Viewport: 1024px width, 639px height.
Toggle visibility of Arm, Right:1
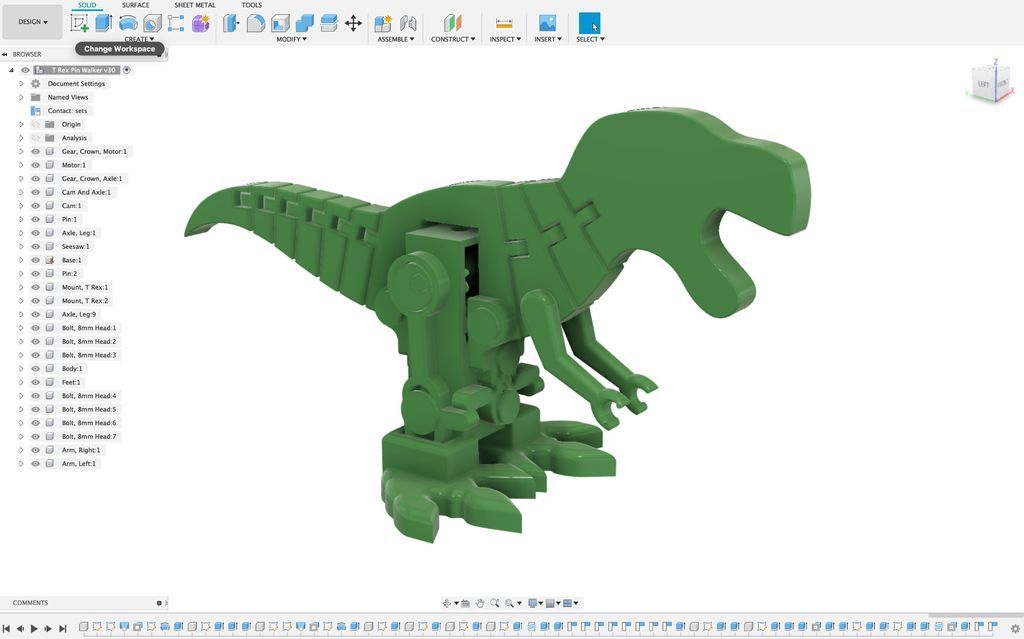(35, 450)
